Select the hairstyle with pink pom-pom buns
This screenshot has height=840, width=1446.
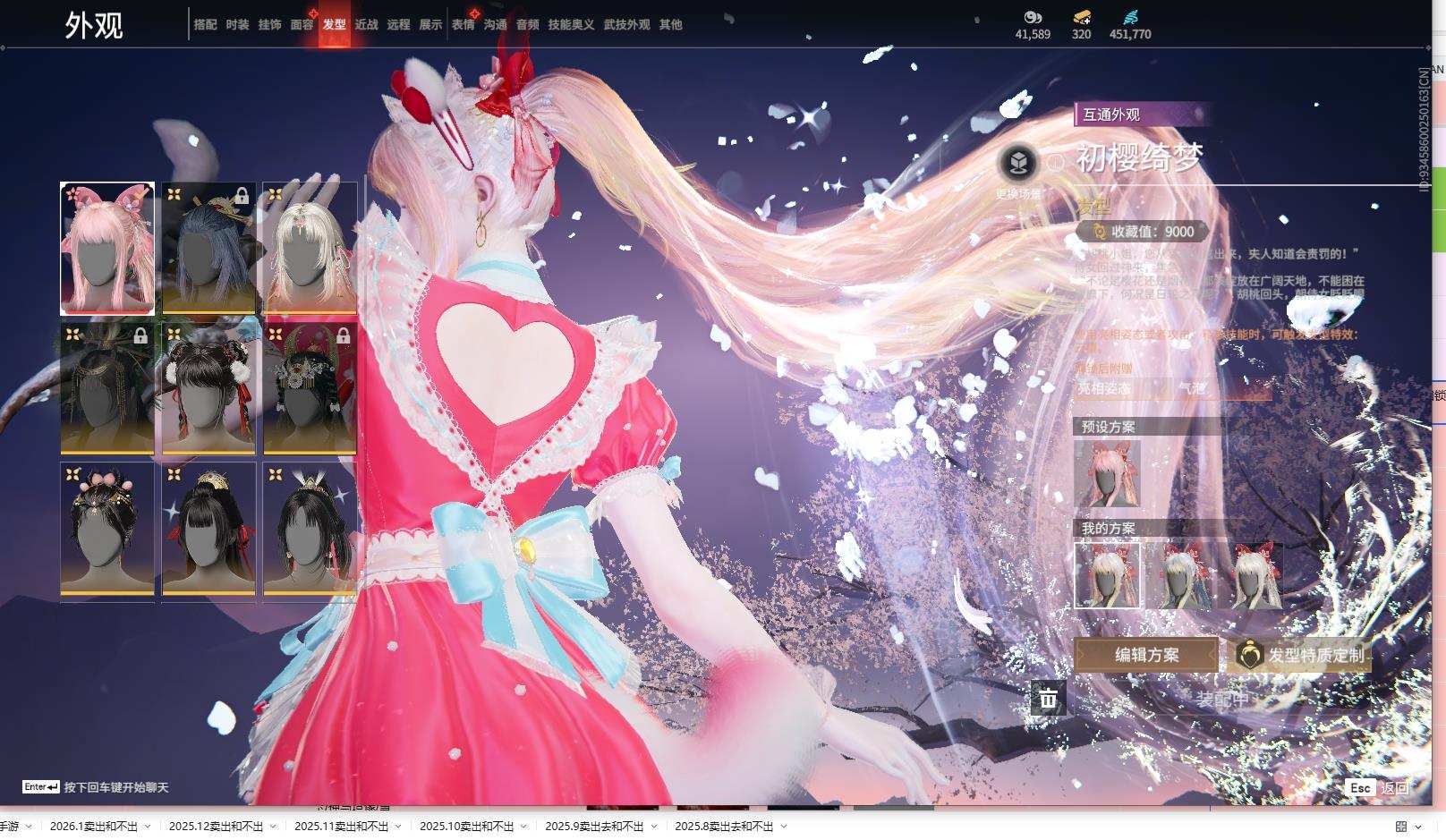(x=107, y=529)
